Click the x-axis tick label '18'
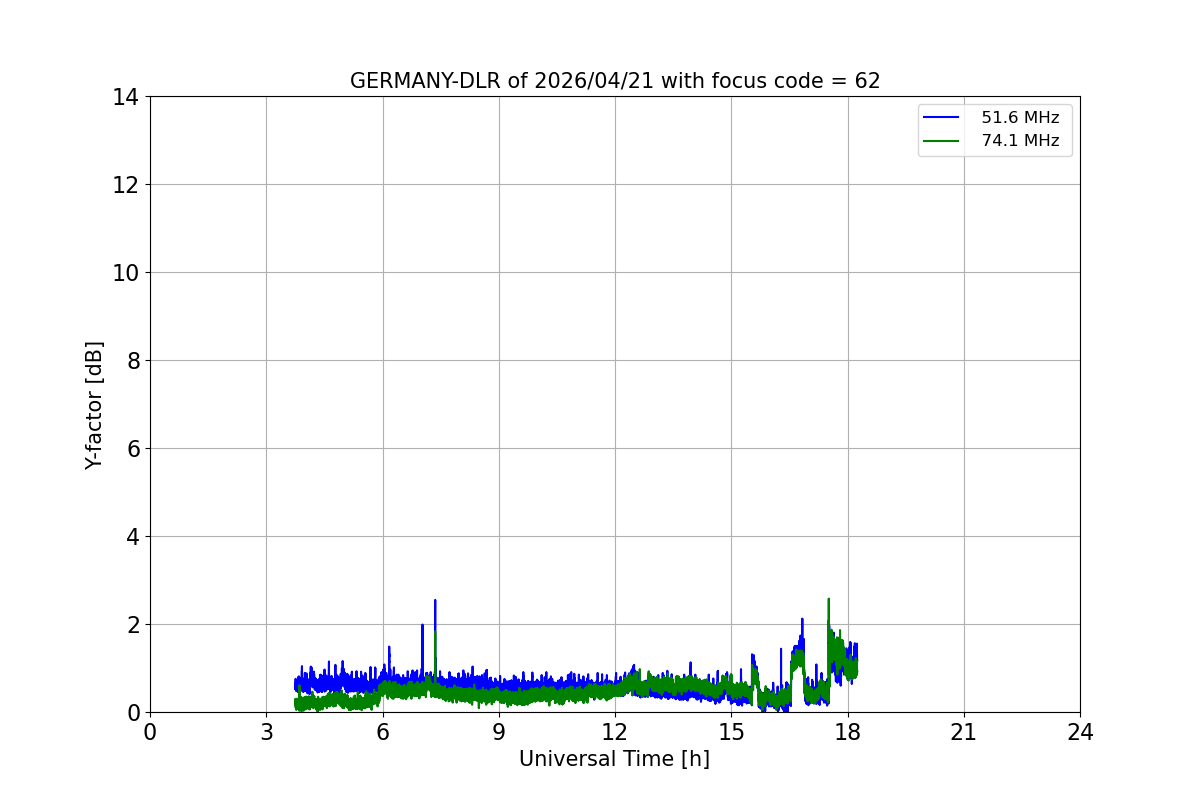The image size is (1200, 800). 848,732
